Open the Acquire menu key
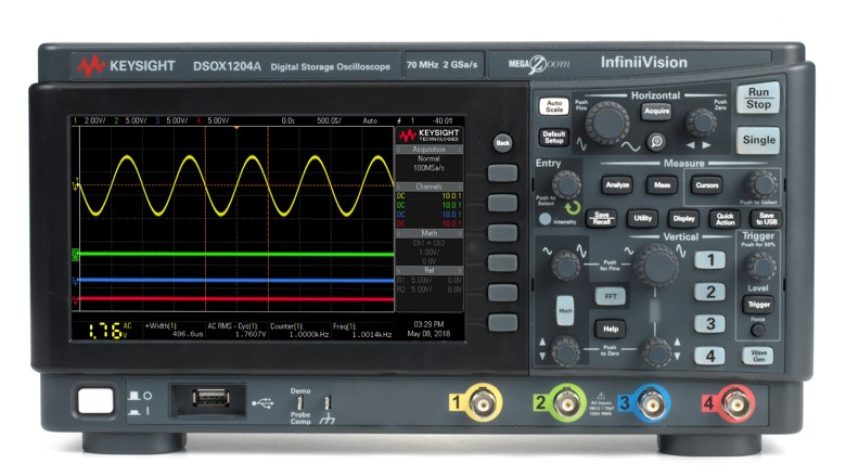 pyautogui.click(x=657, y=111)
